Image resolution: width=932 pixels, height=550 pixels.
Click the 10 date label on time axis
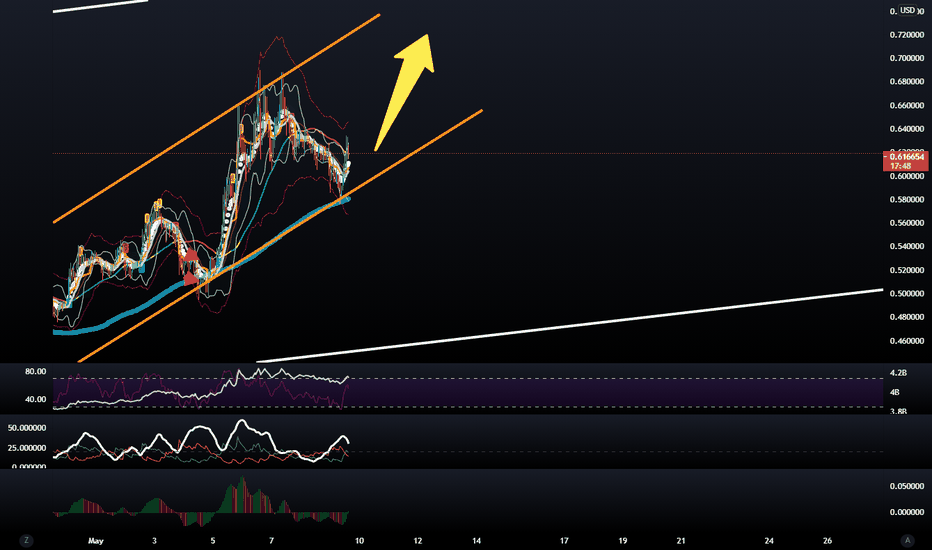[359, 540]
